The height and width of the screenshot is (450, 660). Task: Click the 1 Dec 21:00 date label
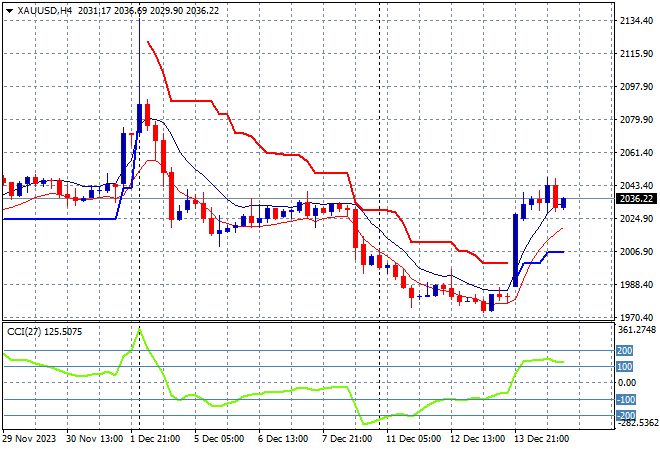[x=159, y=438]
